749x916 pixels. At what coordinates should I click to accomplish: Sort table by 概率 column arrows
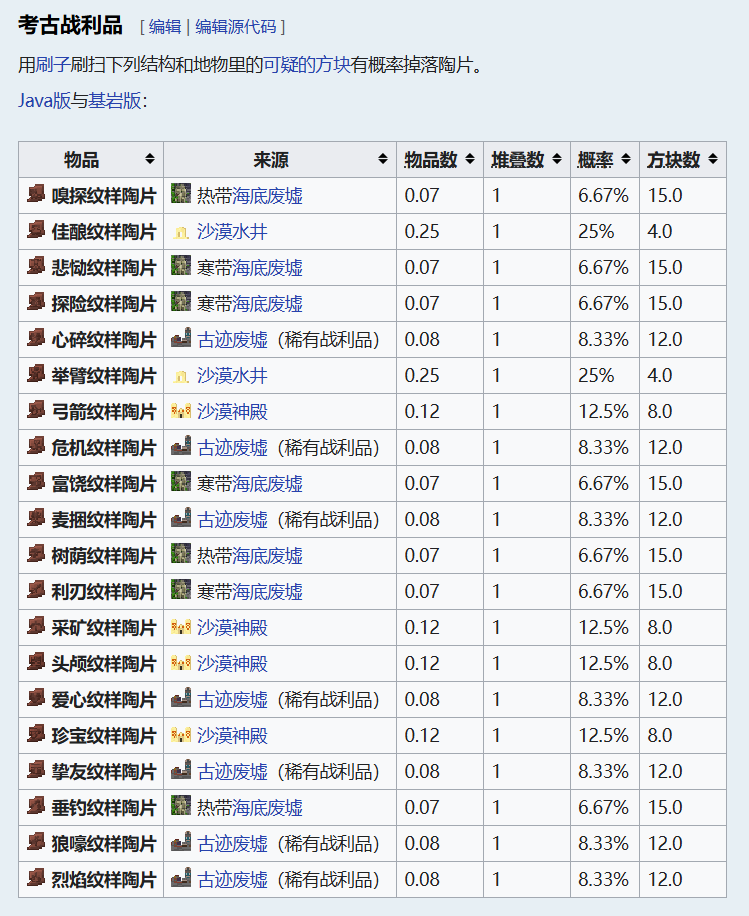(626, 159)
